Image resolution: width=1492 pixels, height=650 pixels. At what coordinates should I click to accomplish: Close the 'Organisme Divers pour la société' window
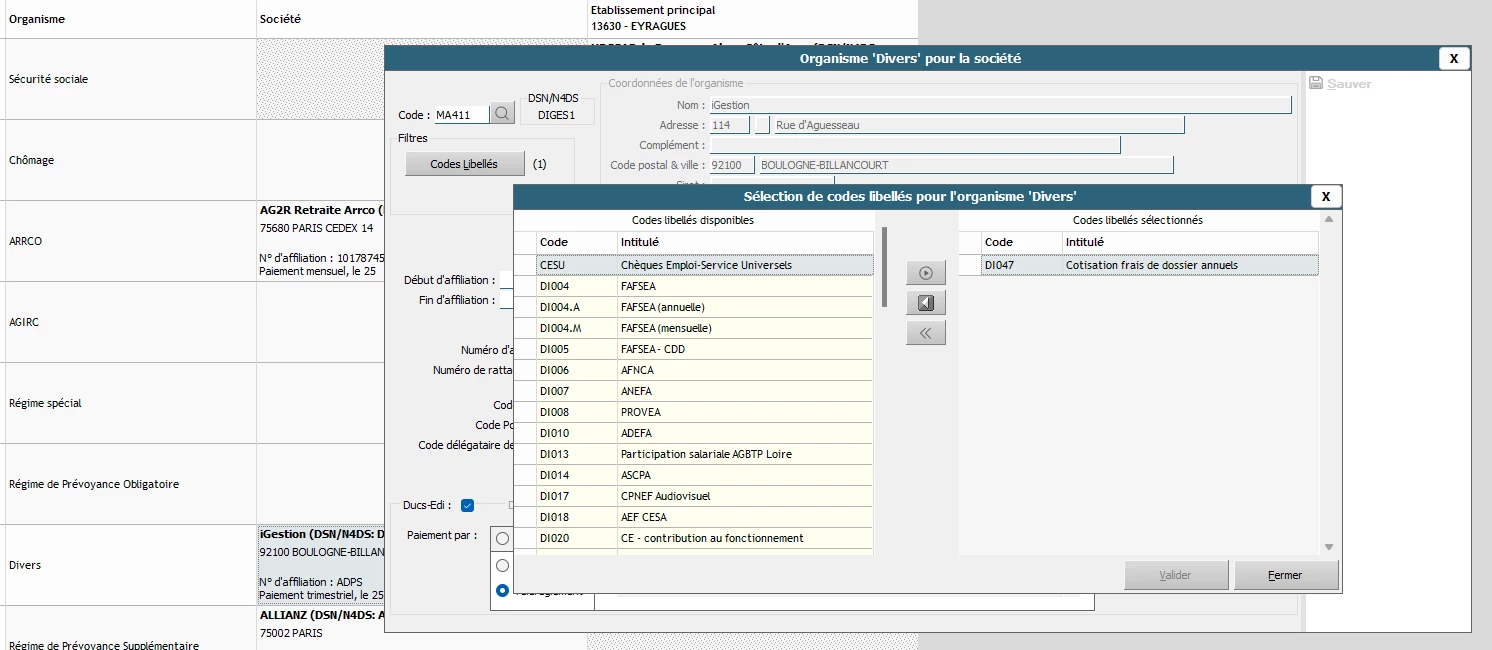[x=1454, y=59]
